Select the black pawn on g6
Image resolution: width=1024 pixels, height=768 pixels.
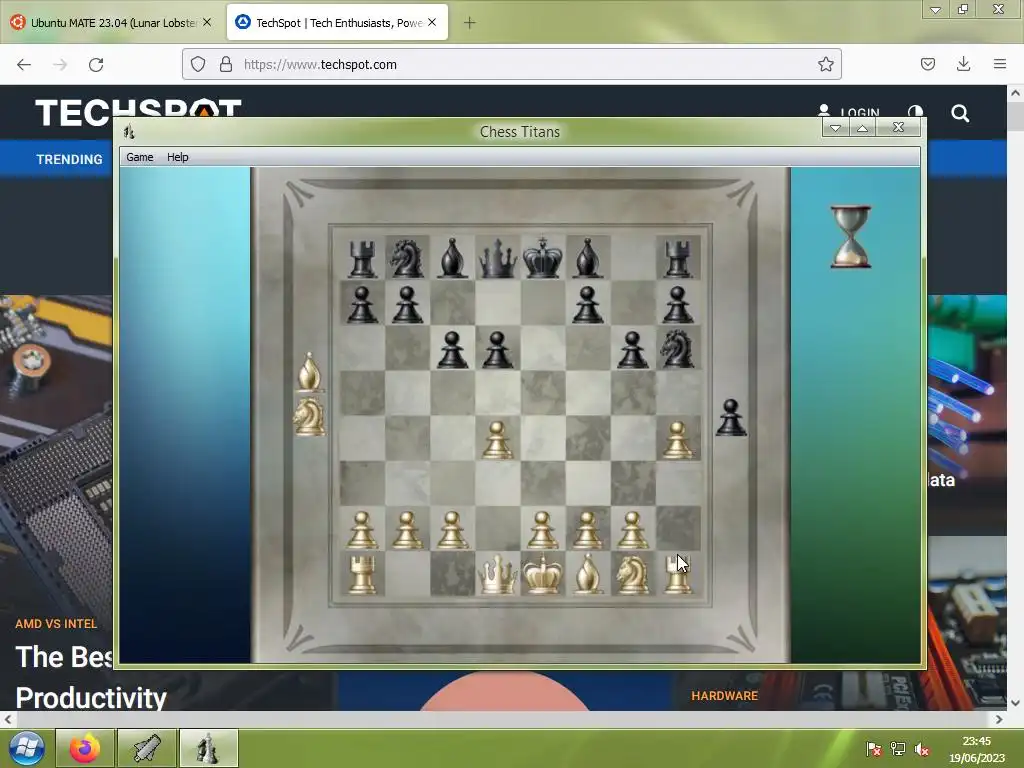[x=632, y=349]
